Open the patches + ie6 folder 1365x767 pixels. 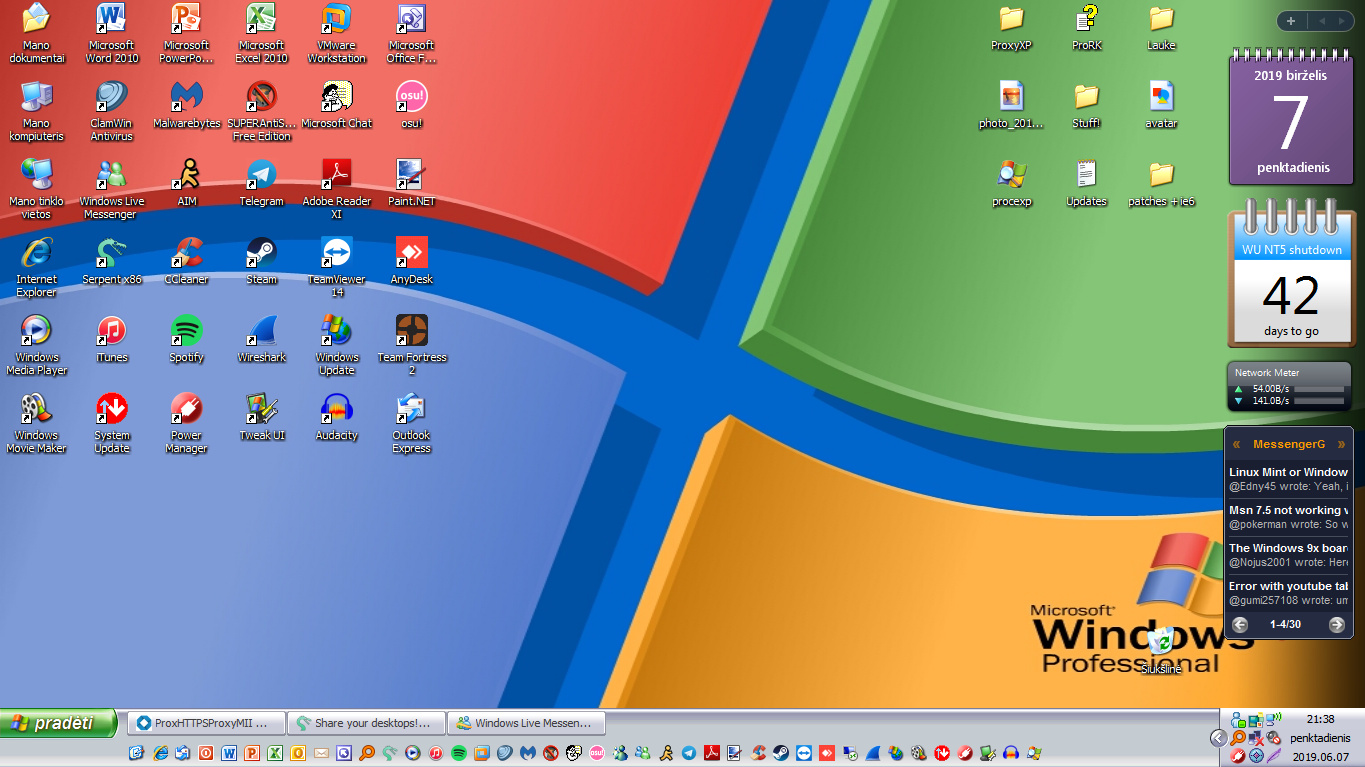coord(1161,184)
